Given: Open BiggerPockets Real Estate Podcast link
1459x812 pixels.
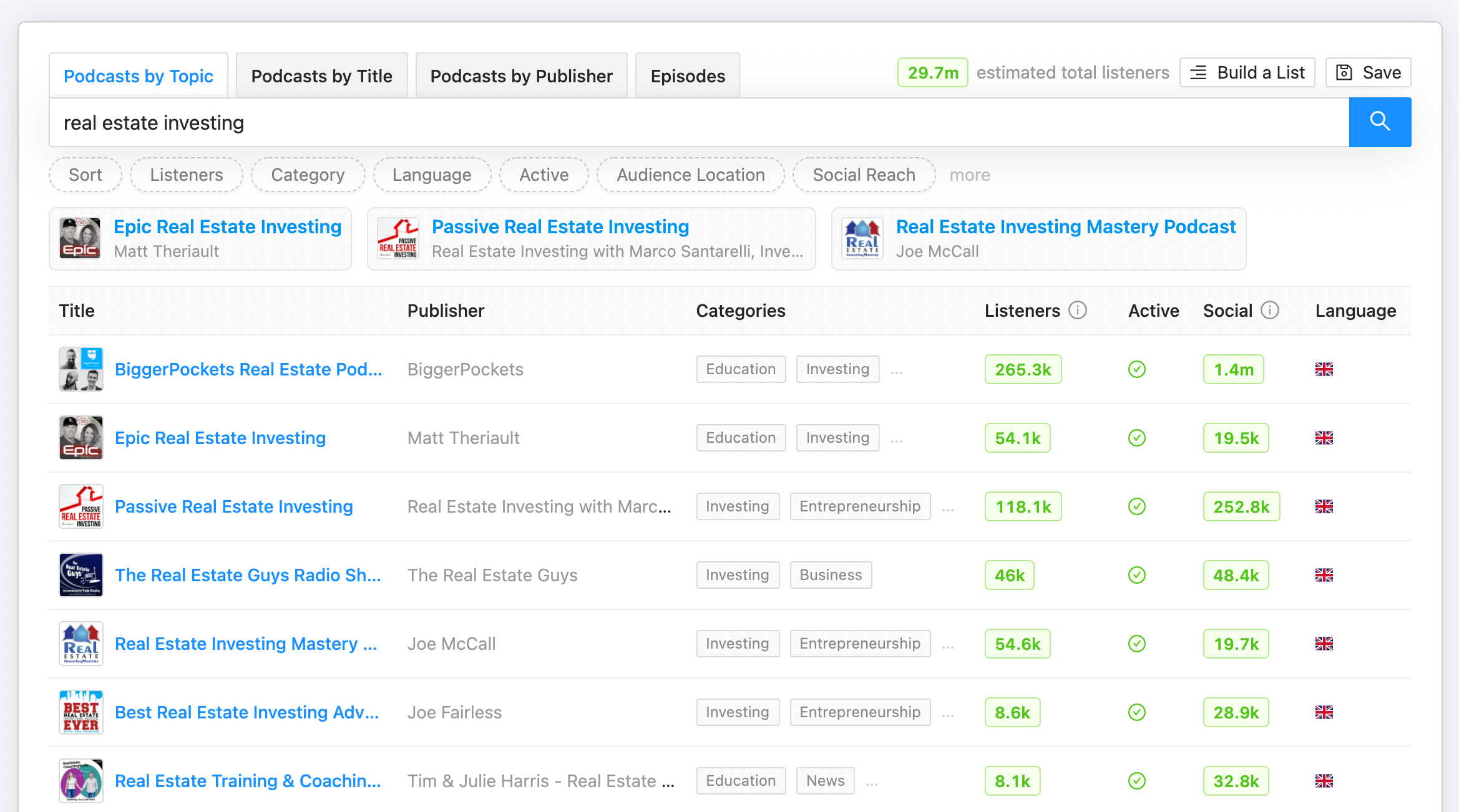Looking at the screenshot, I should [x=248, y=369].
